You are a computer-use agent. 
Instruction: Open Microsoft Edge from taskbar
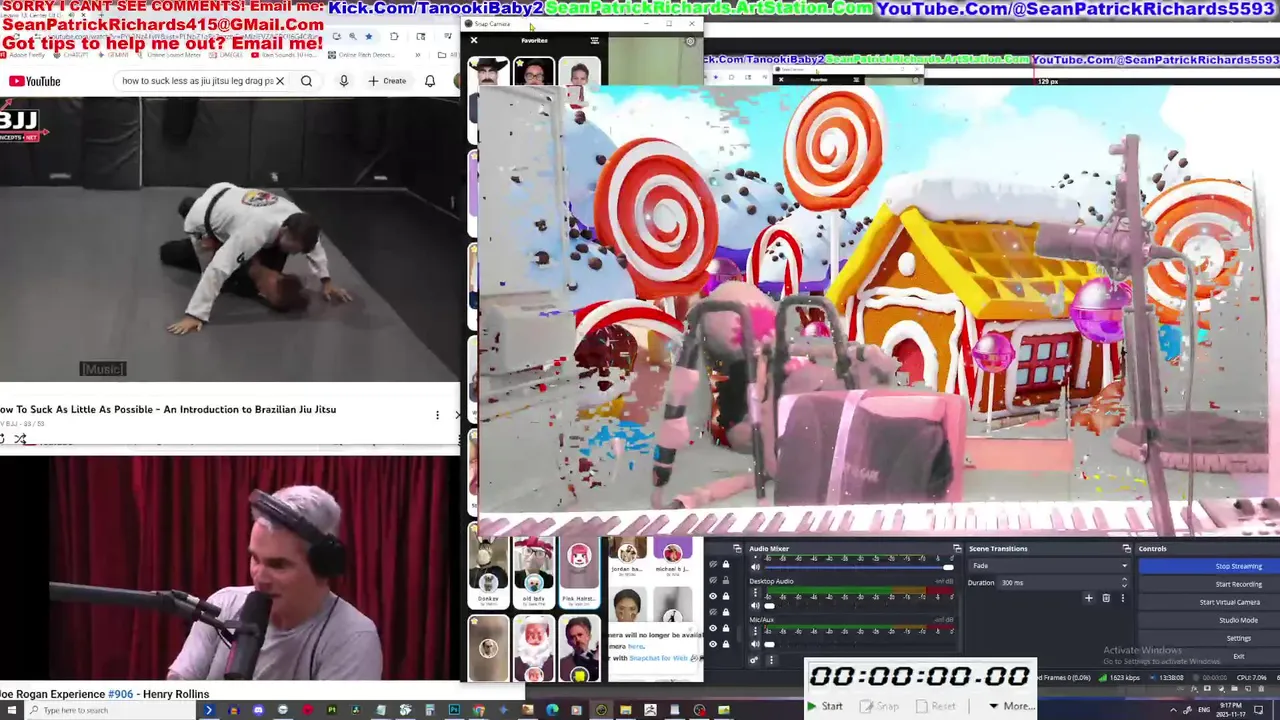coord(552,710)
